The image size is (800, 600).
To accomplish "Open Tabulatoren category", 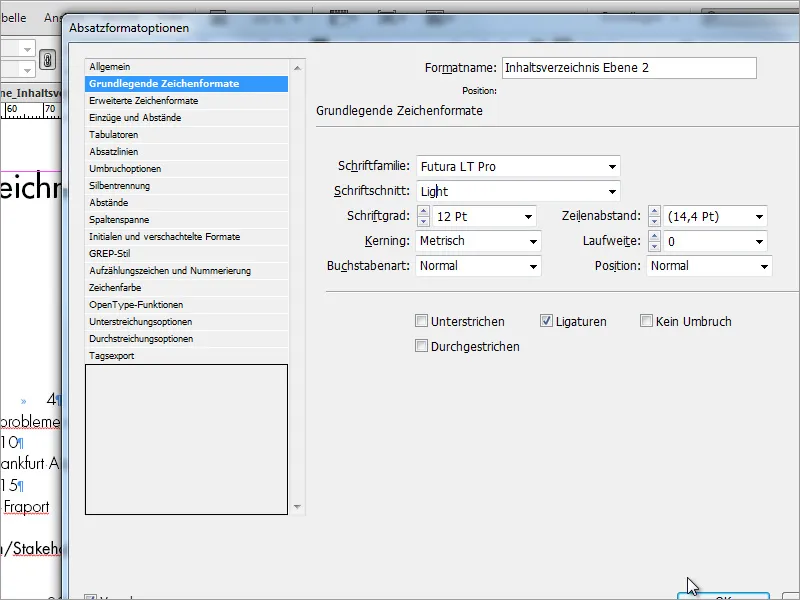I will (186, 135).
